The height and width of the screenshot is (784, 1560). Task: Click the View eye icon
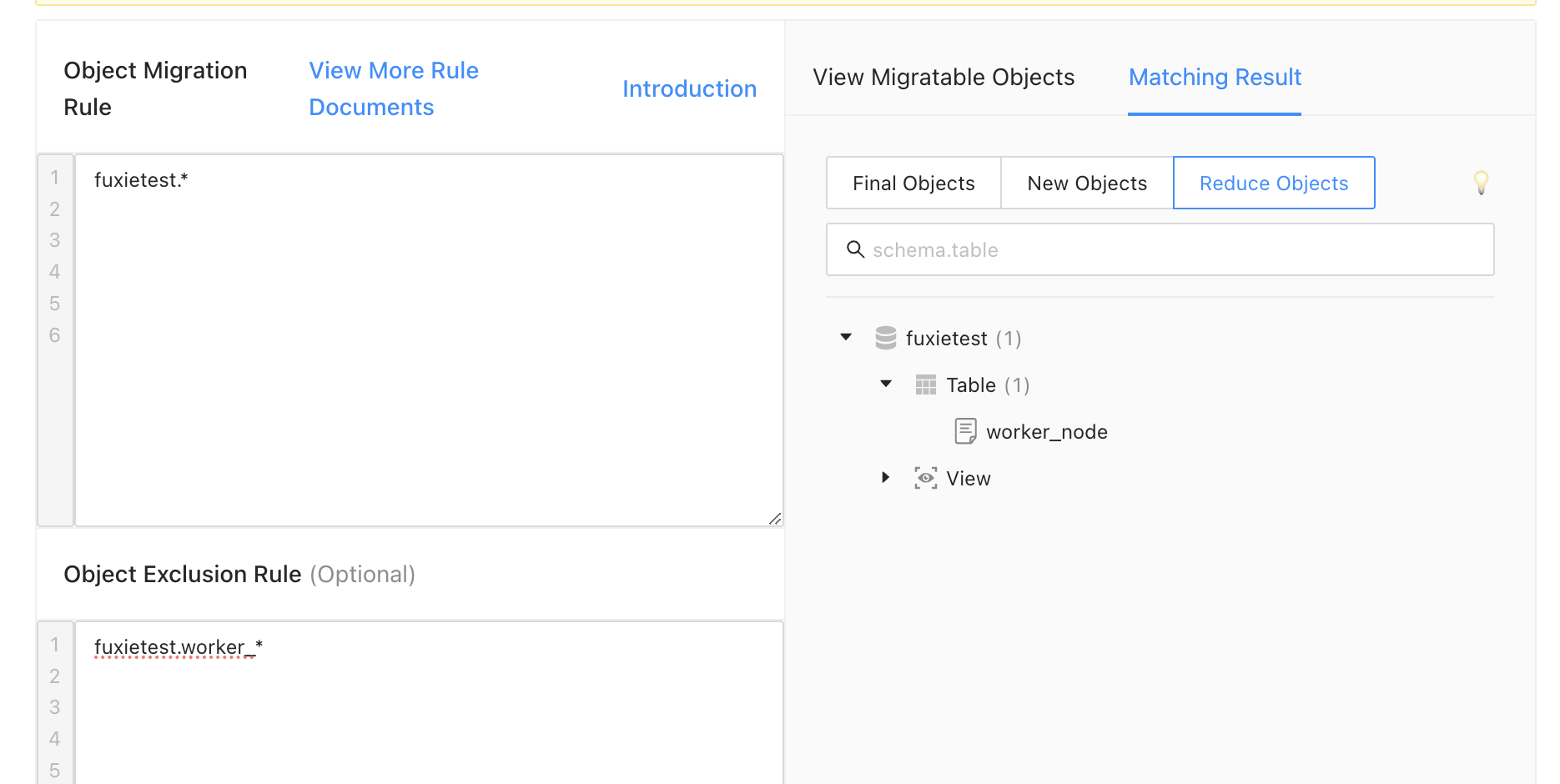click(925, 478)
